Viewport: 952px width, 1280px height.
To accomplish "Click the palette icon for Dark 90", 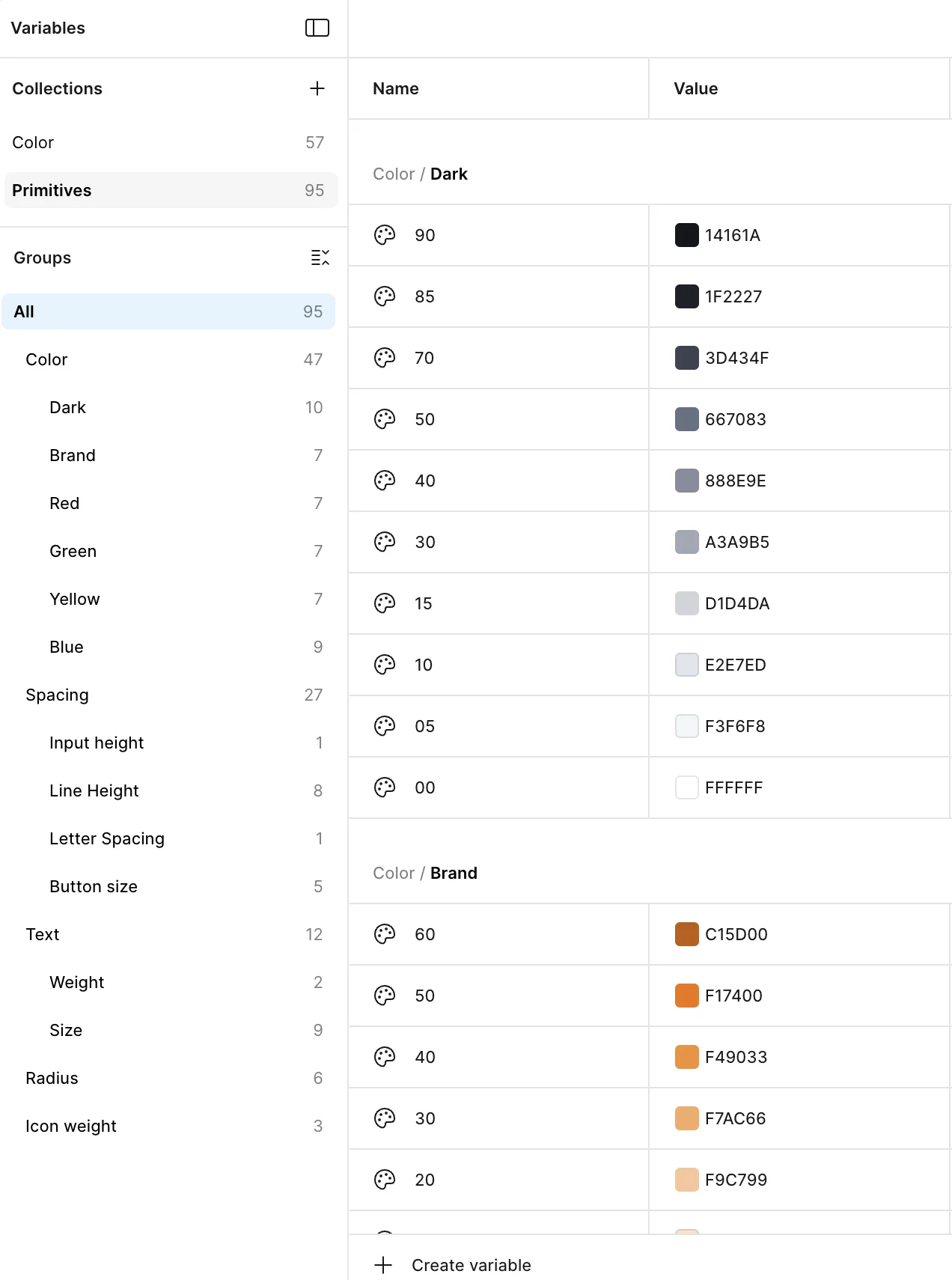I will pos(385,235).
